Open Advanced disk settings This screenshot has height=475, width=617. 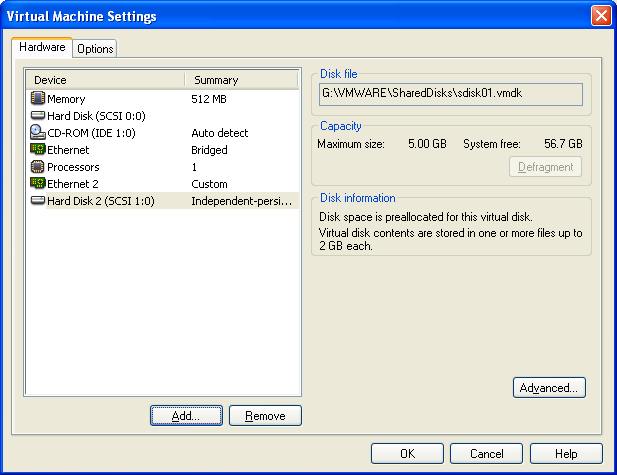click(x=548, y=387)
